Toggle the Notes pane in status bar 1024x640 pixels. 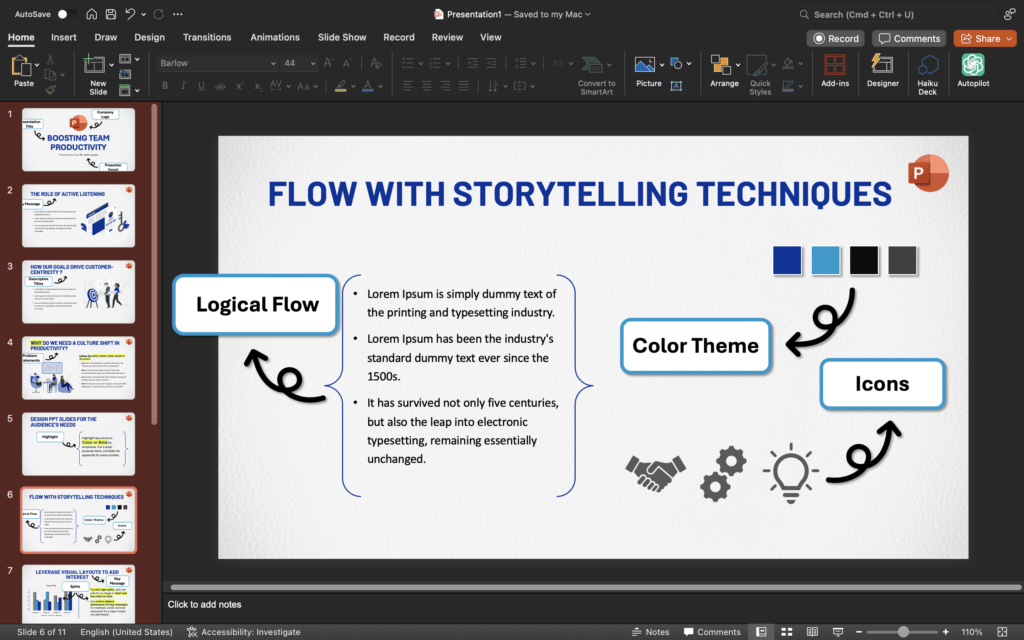coord(651,632)
